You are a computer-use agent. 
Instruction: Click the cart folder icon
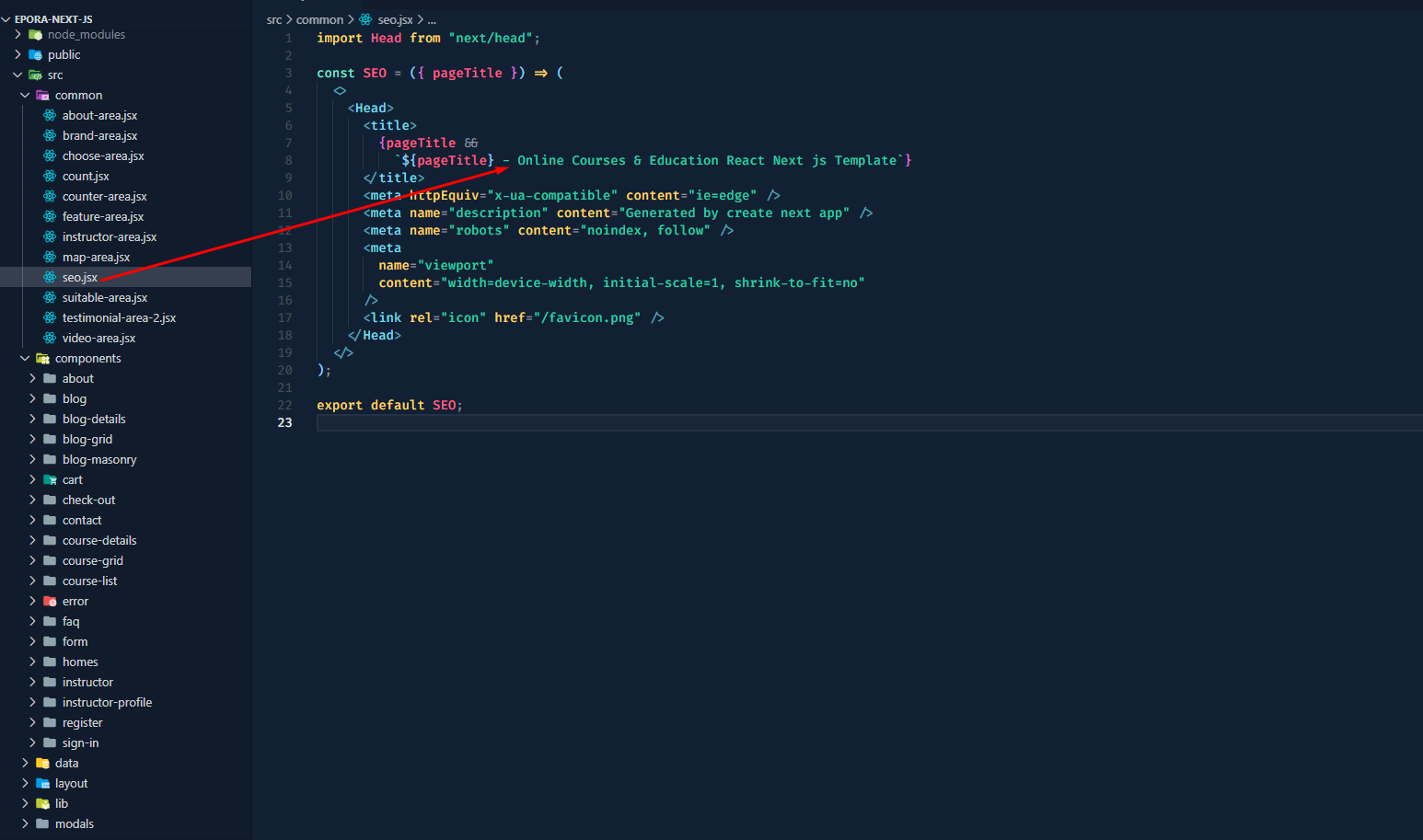[x=50, y=479]
